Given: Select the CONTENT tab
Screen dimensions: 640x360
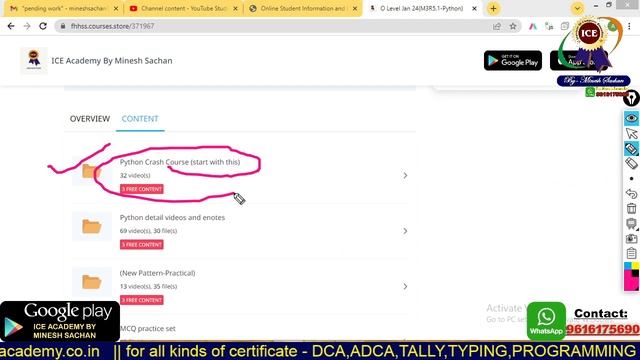Looking at the screenshot, I should [140, 119].
